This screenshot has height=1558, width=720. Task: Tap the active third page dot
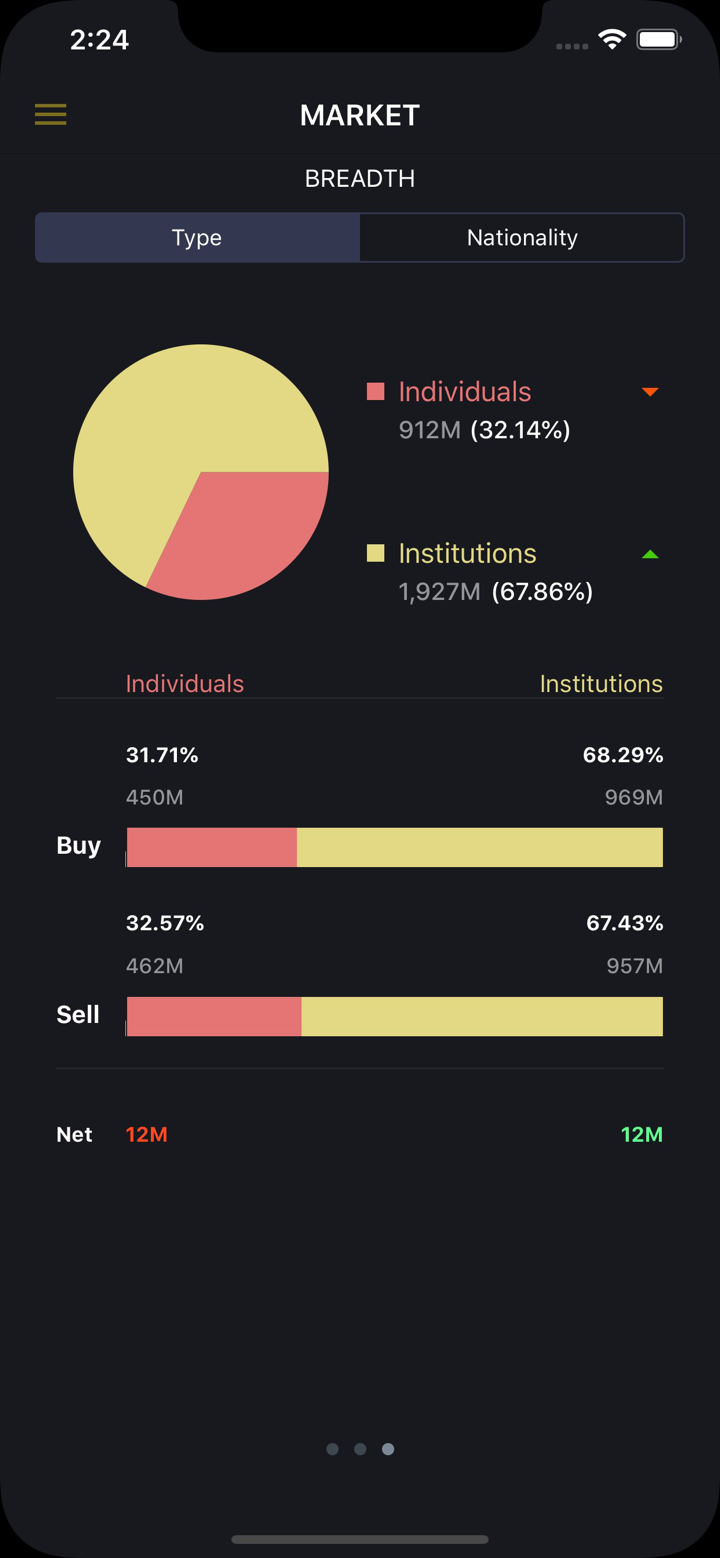388,1449
